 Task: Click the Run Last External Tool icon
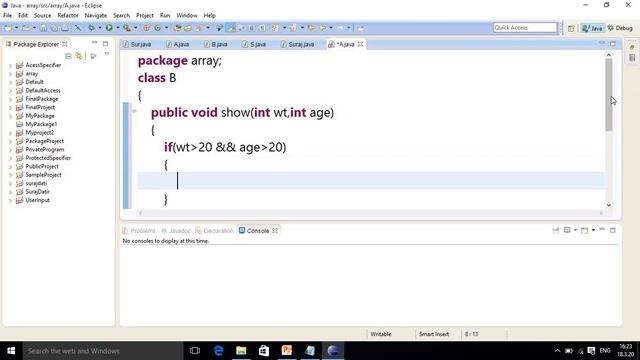[127, 28]
